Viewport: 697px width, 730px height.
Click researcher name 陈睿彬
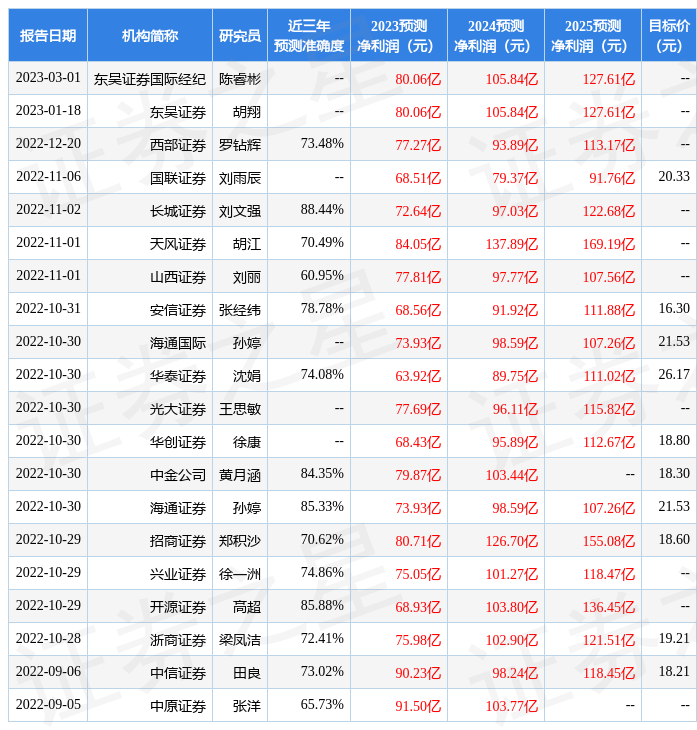(x=240, y=79)
